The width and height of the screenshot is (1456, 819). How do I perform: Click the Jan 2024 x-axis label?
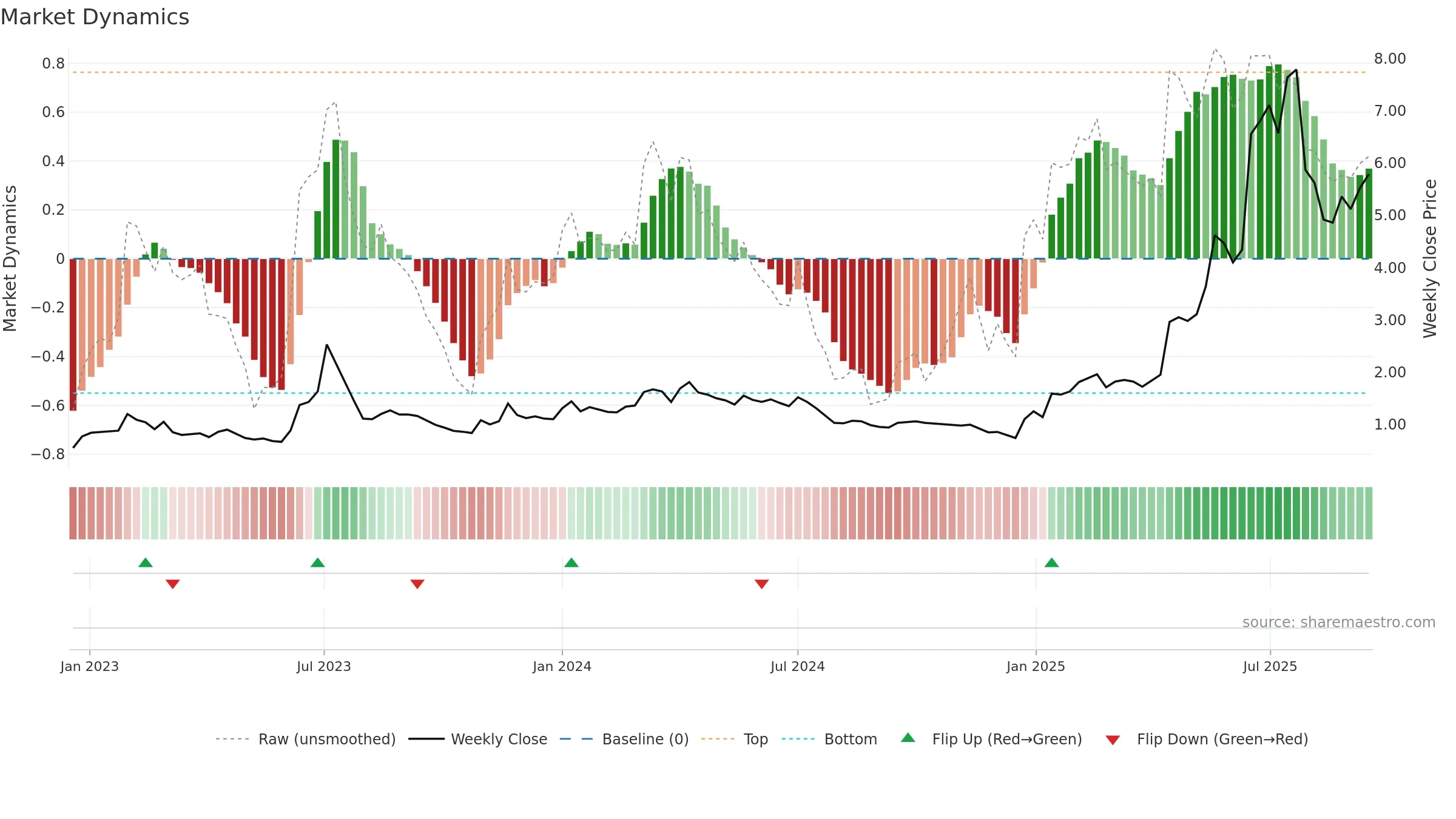(562, 666)
